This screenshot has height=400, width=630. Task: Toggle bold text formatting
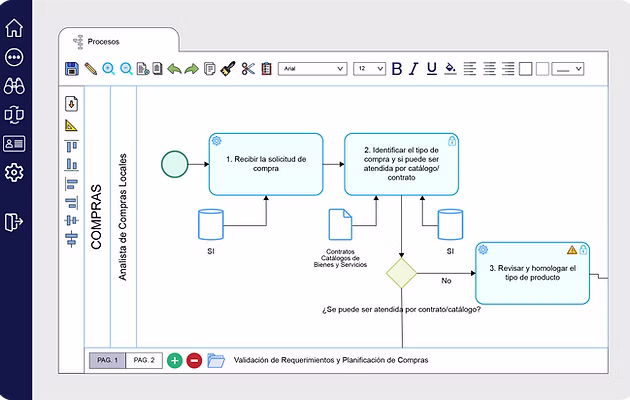click(x=396, y=69)
